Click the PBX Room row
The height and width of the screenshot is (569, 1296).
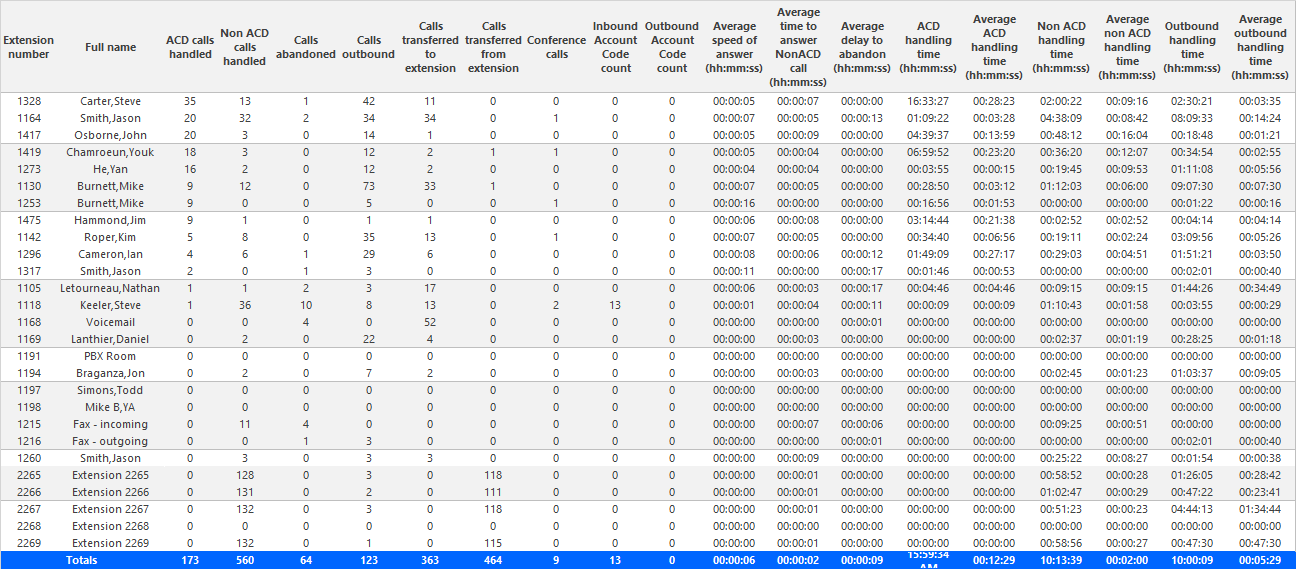click(x=648, y=356)
